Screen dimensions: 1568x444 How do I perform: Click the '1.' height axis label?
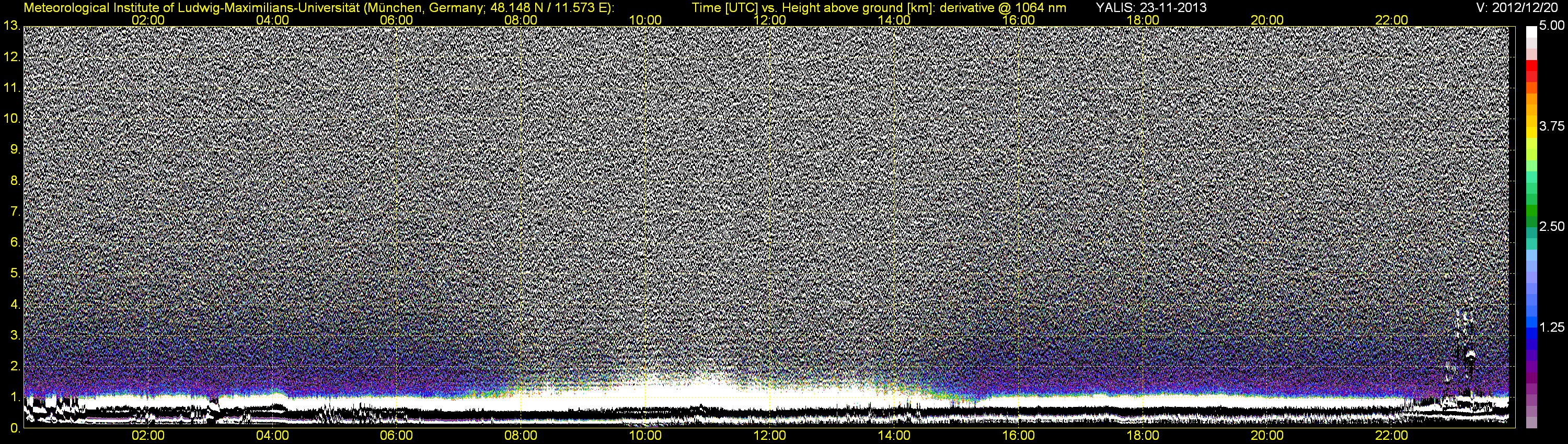click(15, 398)
